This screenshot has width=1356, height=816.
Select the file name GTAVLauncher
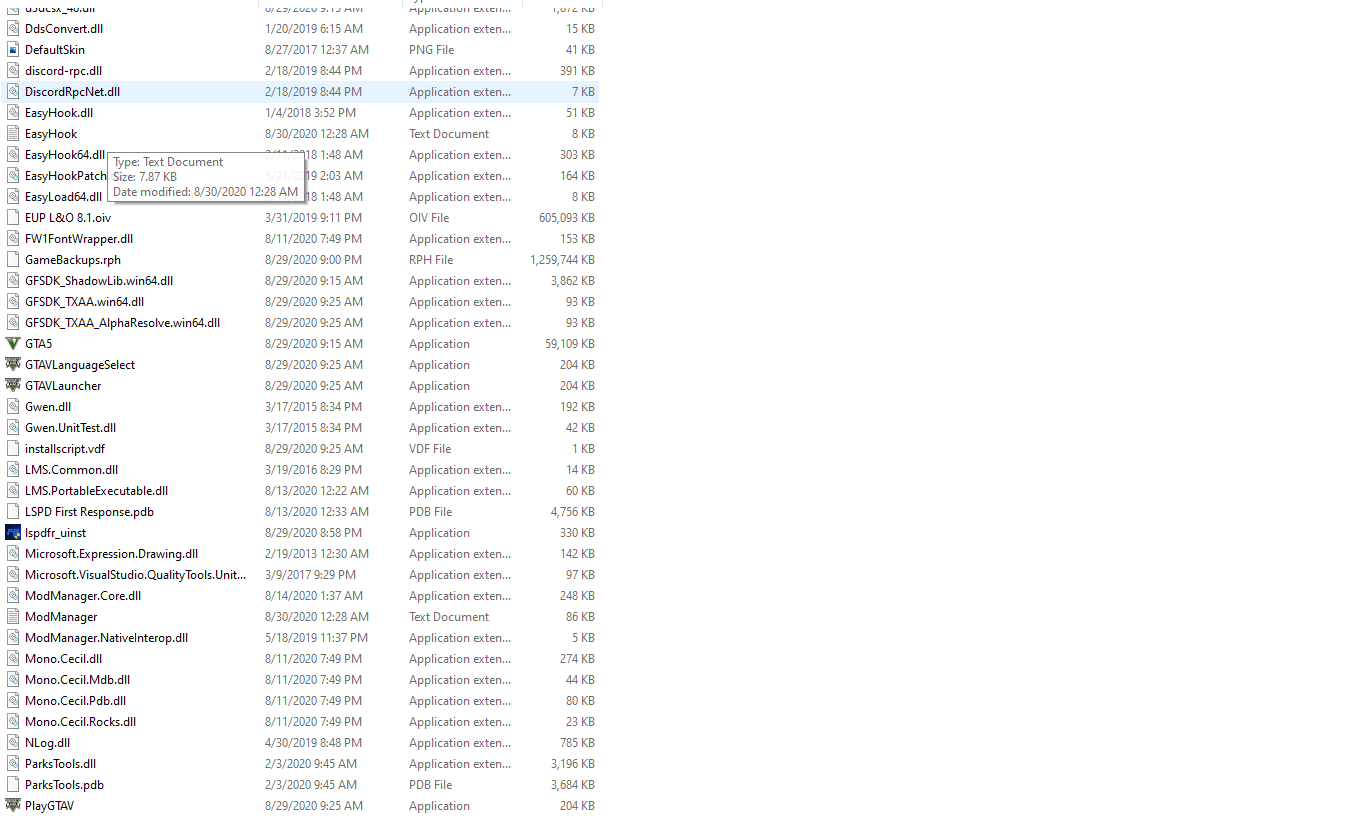click(x=63, y=386)
